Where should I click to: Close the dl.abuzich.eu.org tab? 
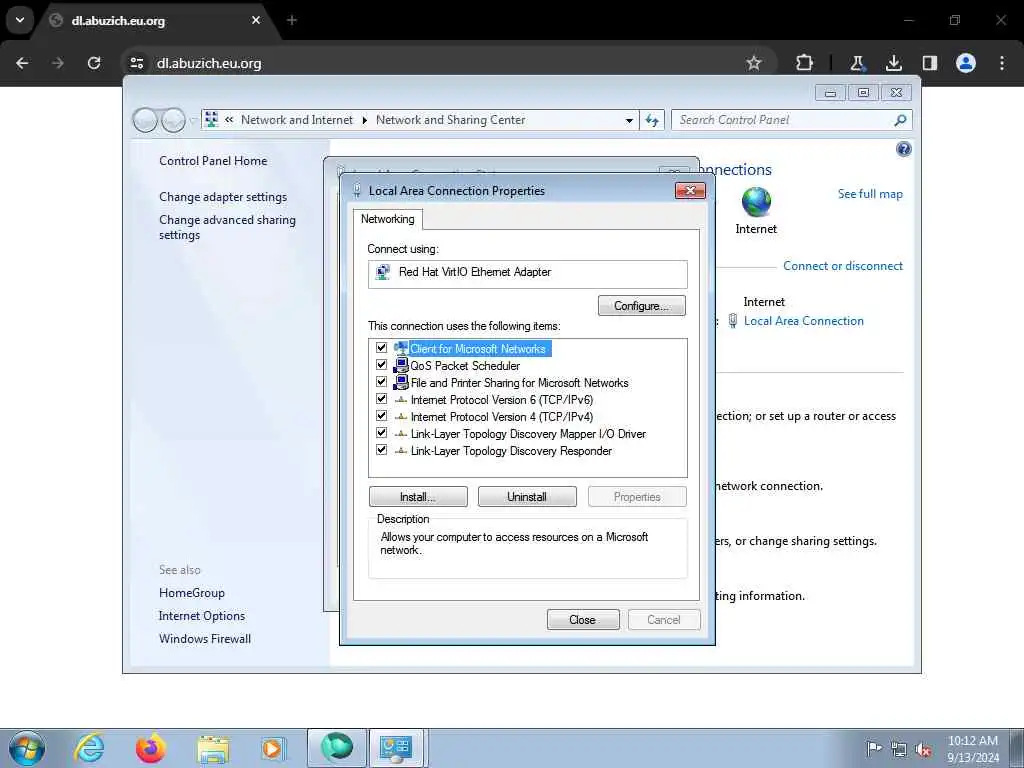pyautogui.click(x=256, y=20)
